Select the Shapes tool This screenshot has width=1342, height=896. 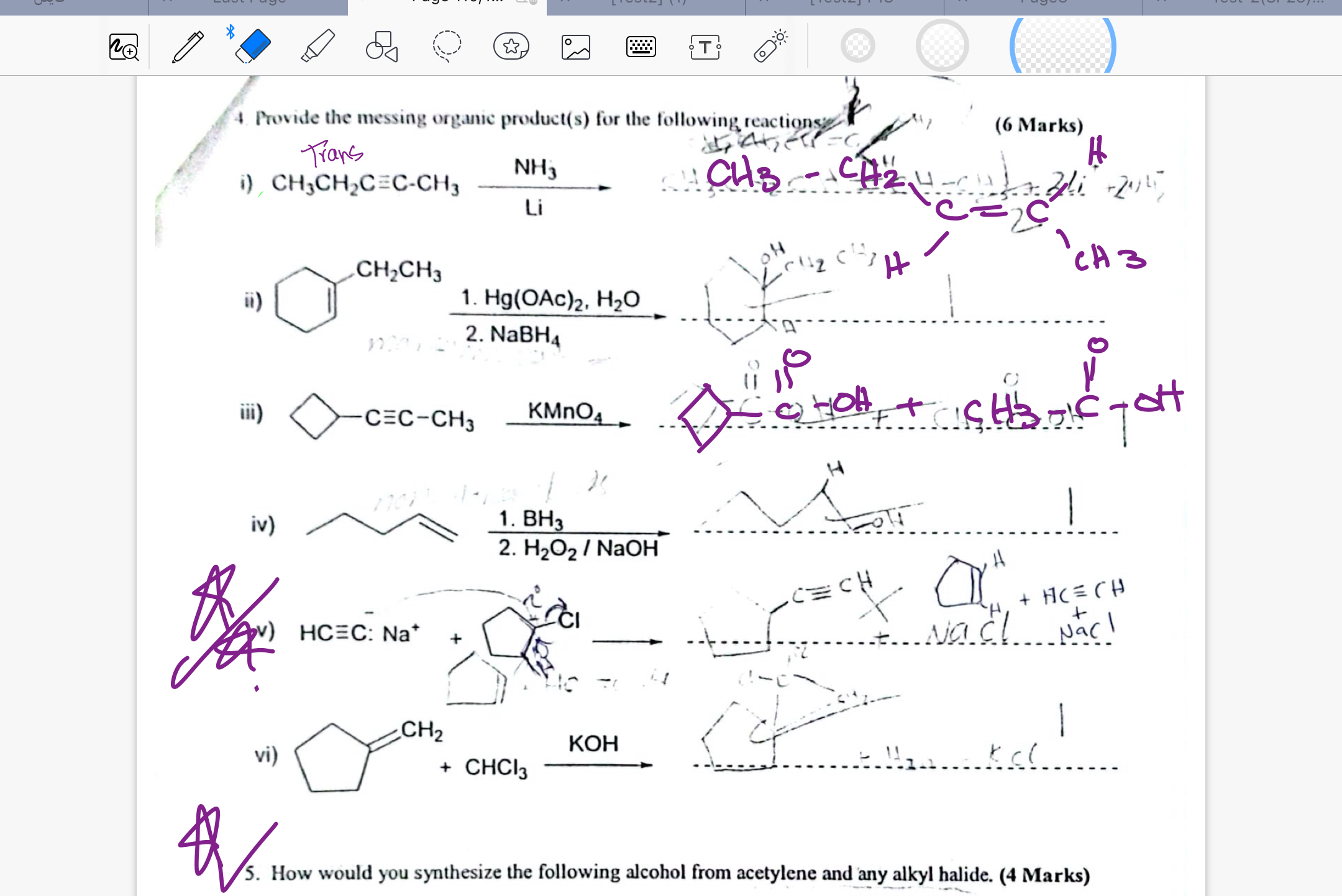(x=381, y=47)
